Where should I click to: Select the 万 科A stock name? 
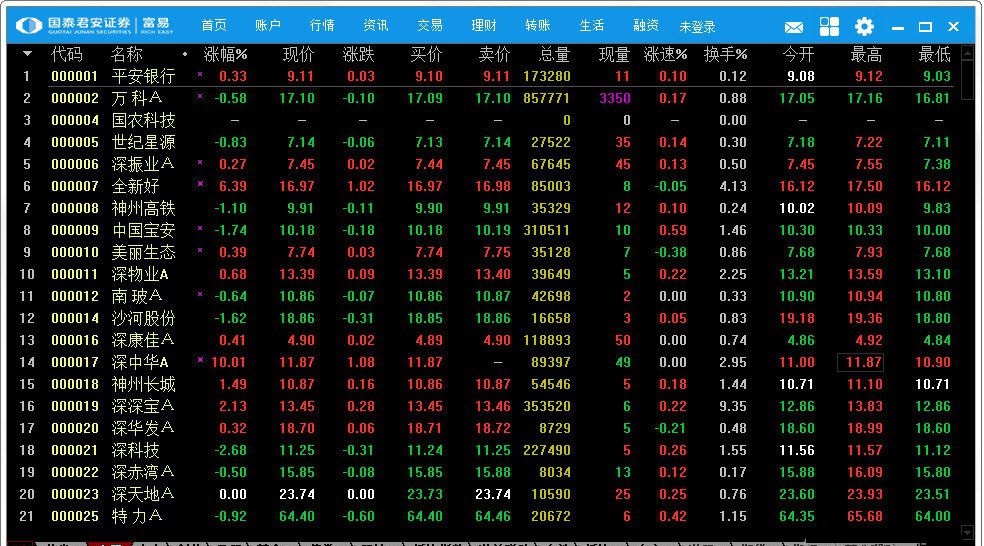click(137, 99)
